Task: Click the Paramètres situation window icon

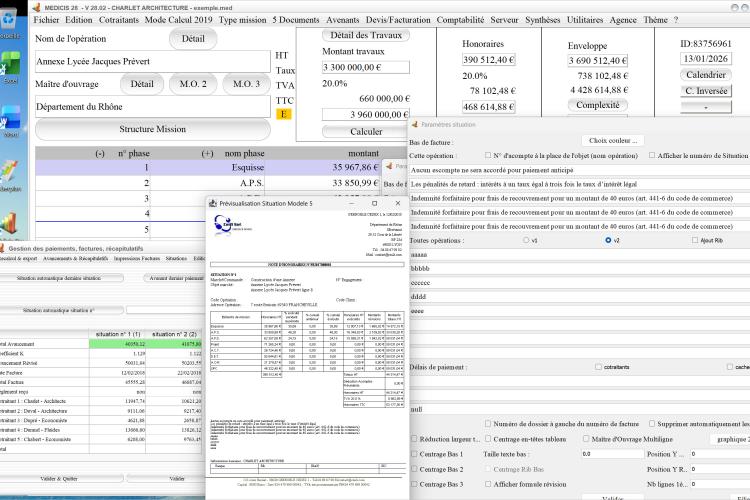Action: [414, 124]
